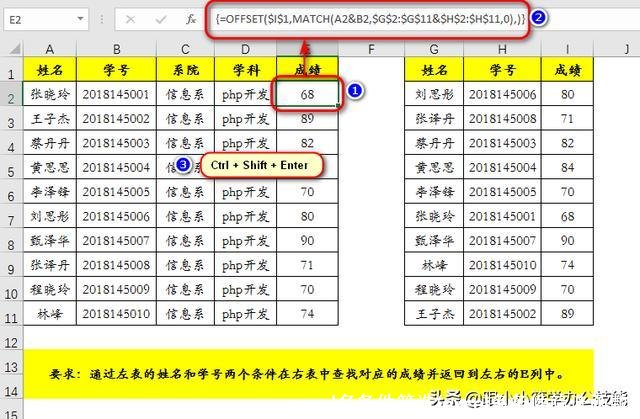640x419 pixels.
Task: Click cell A5 containing 黄思思
Action: 50,167
